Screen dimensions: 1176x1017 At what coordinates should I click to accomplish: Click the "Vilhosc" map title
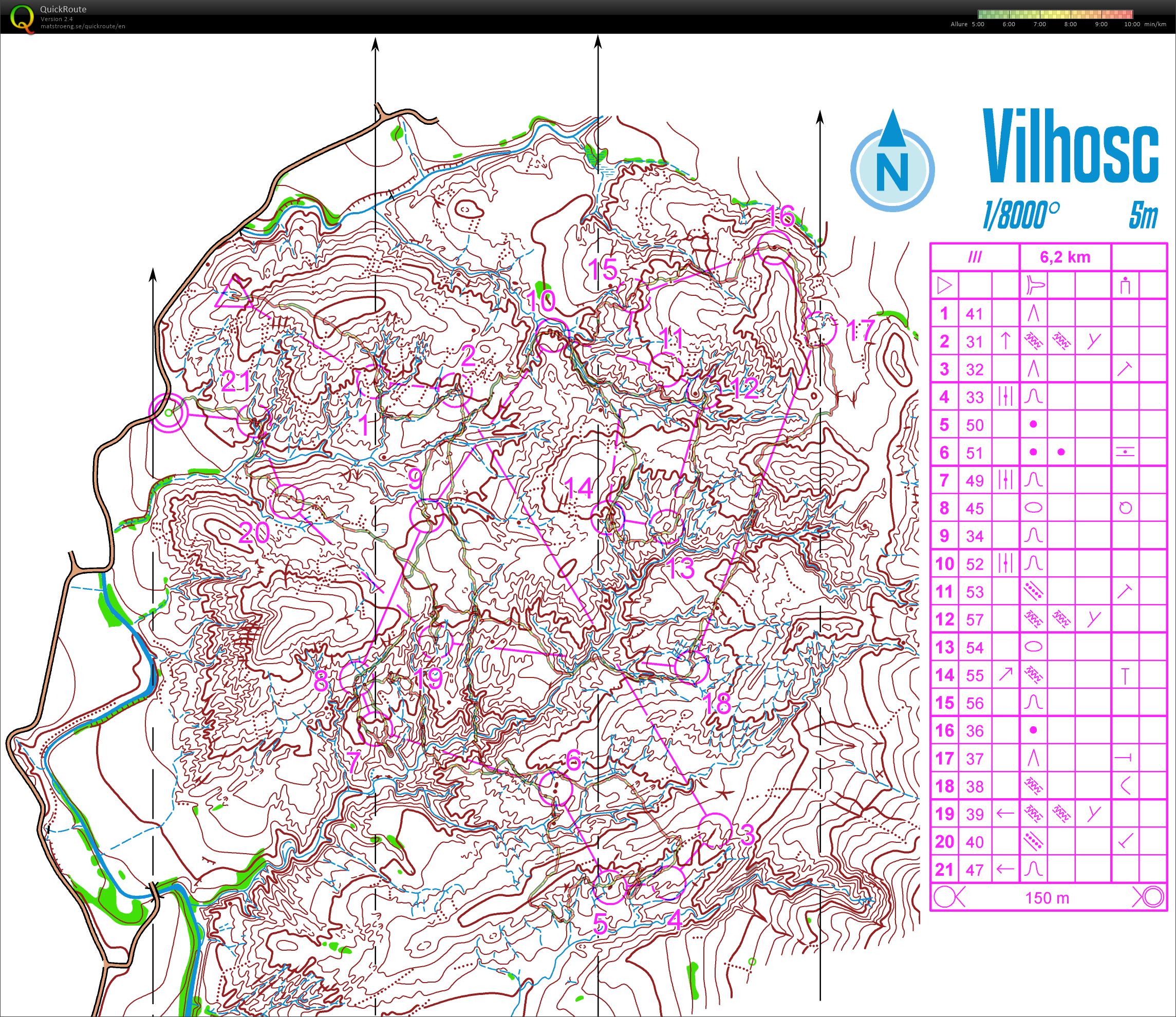[x=1071, y=146]
